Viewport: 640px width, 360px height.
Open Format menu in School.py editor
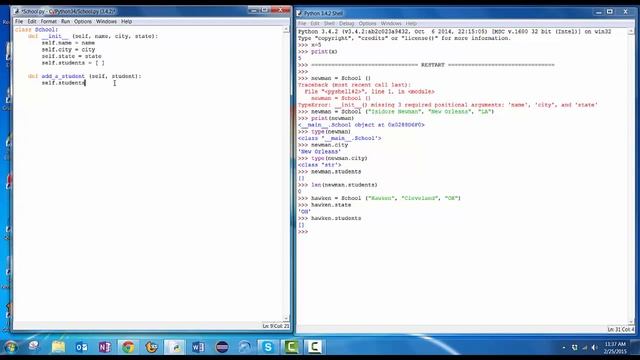pyautogui.click(x=49, y=22)
